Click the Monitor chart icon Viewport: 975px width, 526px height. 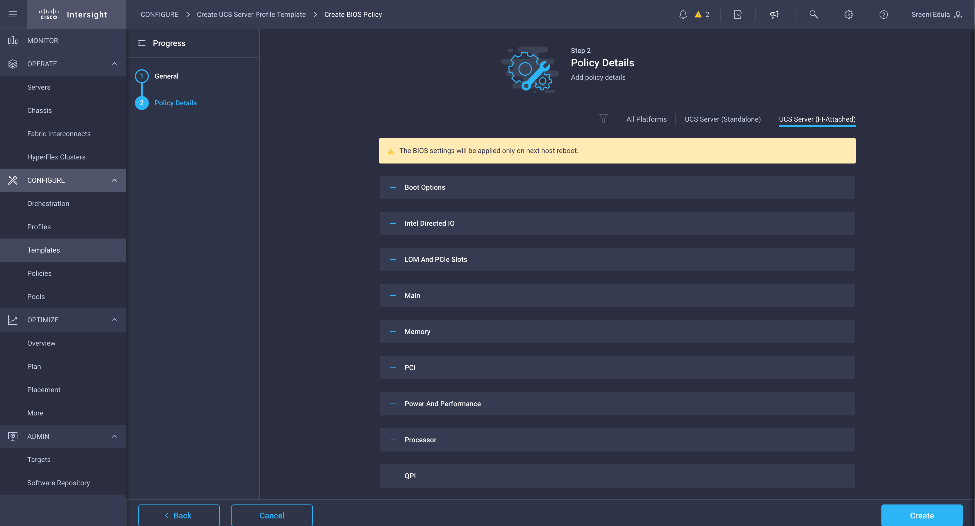pos(12,40)
